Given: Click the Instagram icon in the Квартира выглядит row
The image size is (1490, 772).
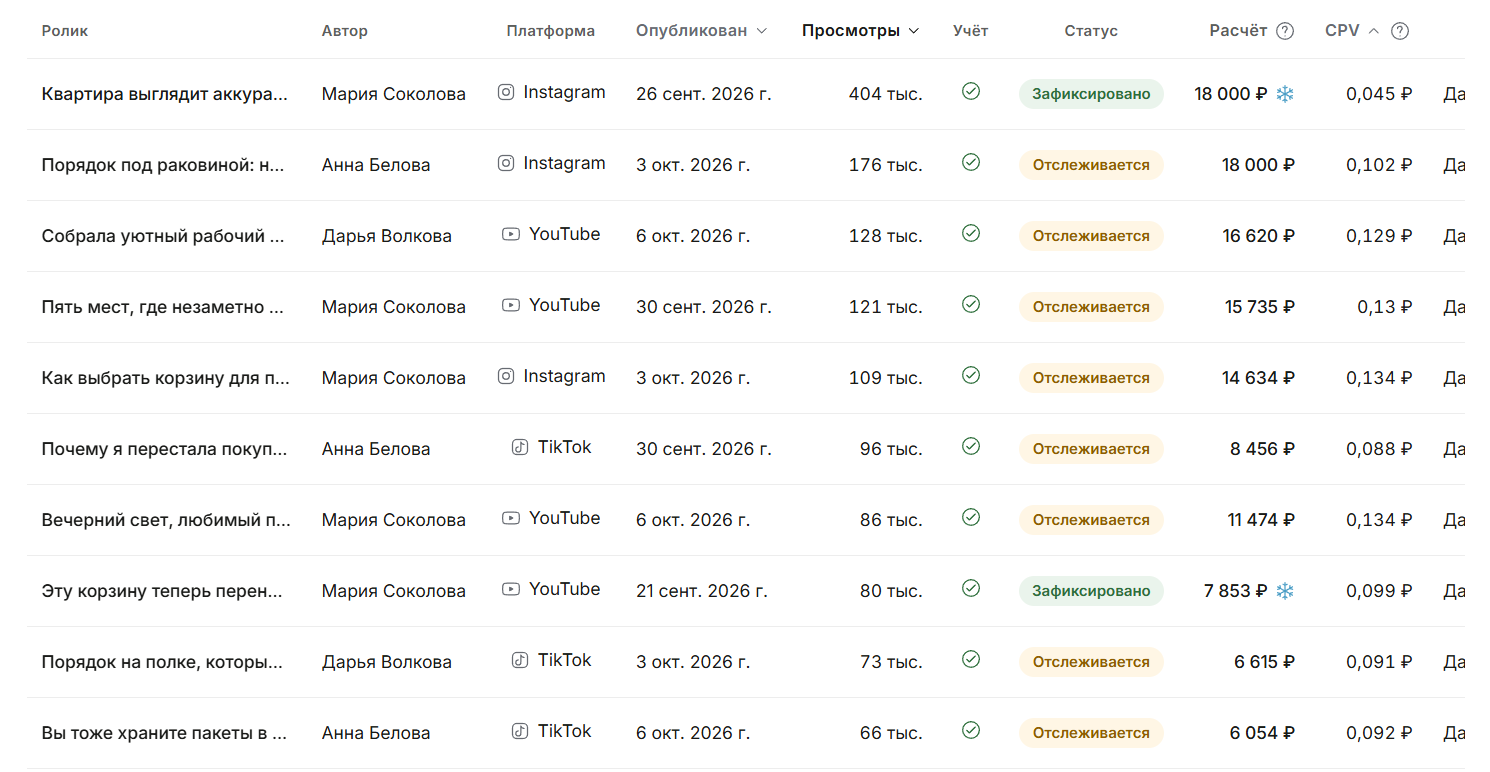Looking at the screenshot, I should point(506,92).
